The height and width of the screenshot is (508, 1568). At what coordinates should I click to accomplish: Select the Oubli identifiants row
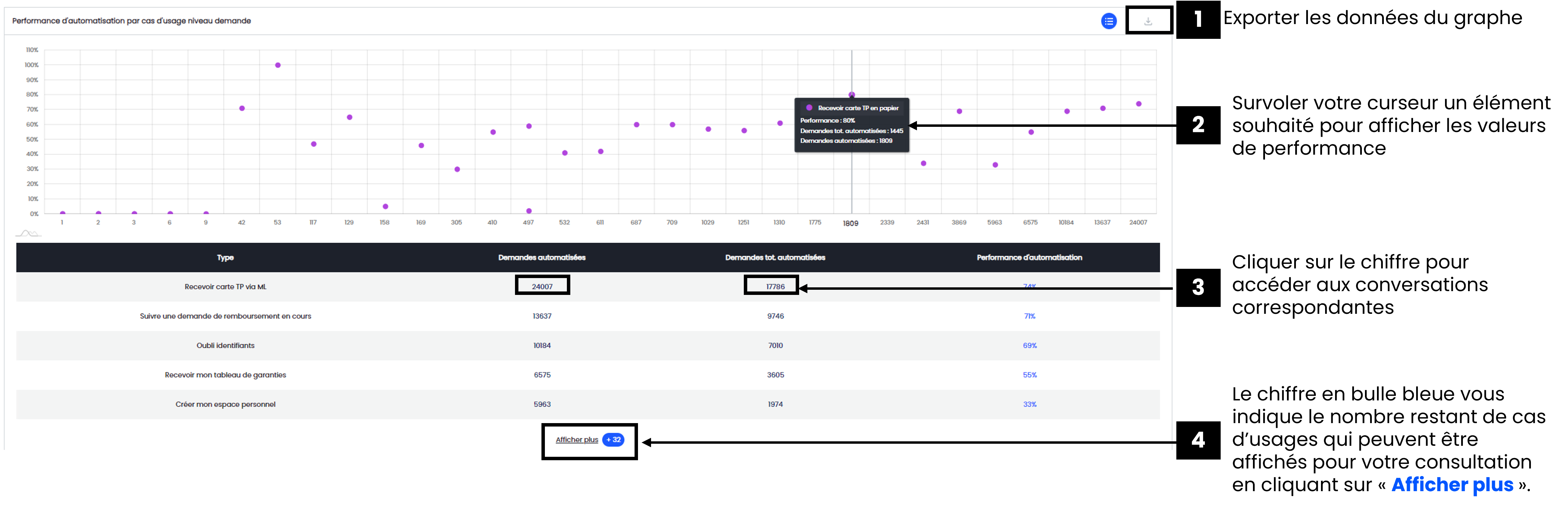click(225, 345)
